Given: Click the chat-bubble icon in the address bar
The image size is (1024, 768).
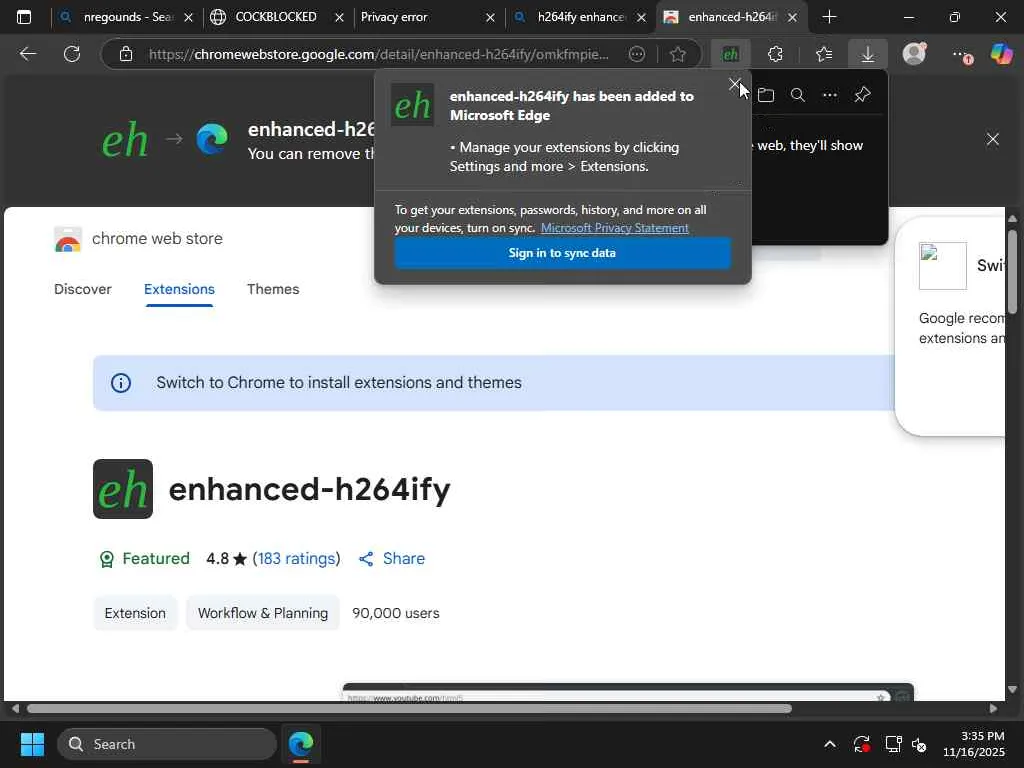Looking at the screenshot, I should 637,54.
